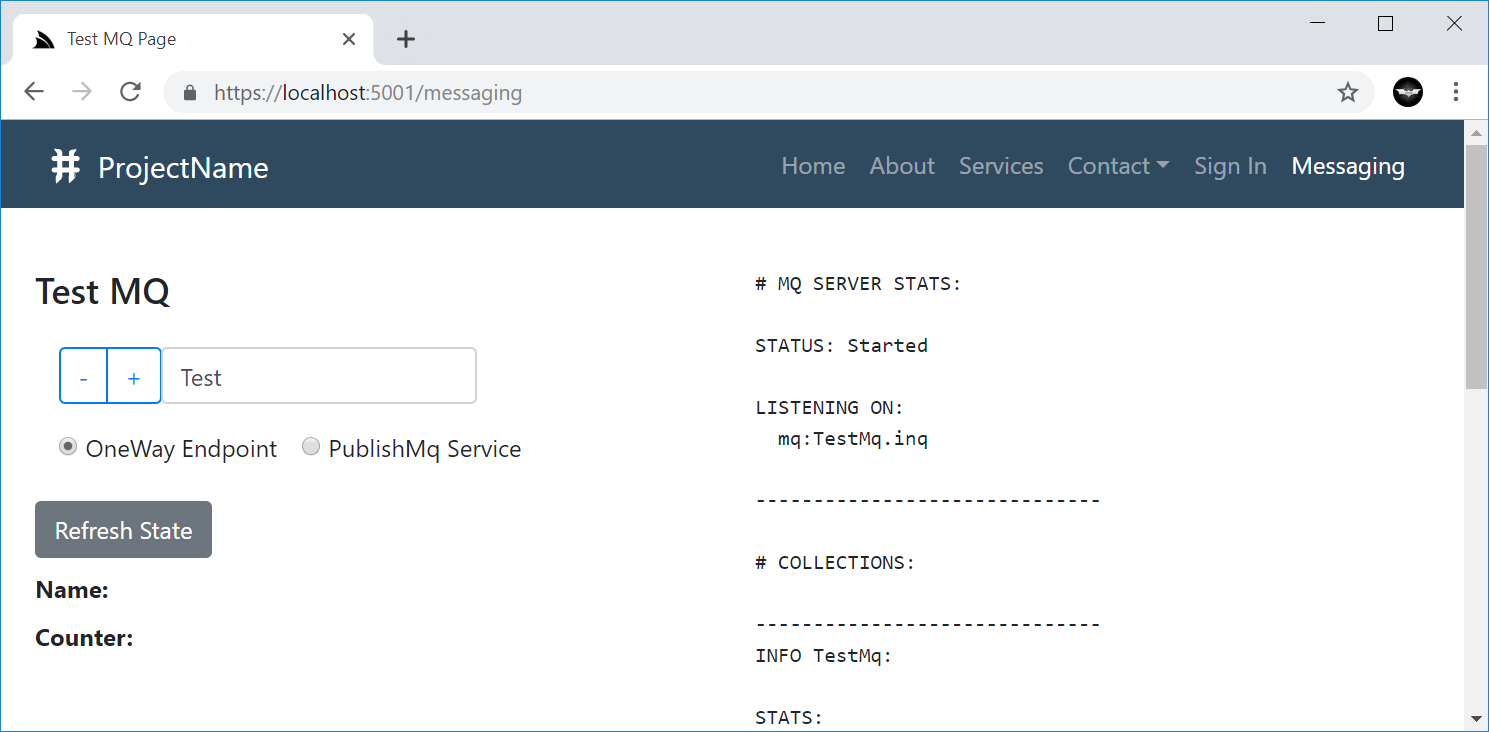Click the browser forward arrow
Viewport: 1489px width, 732px height.
(82, 92)
